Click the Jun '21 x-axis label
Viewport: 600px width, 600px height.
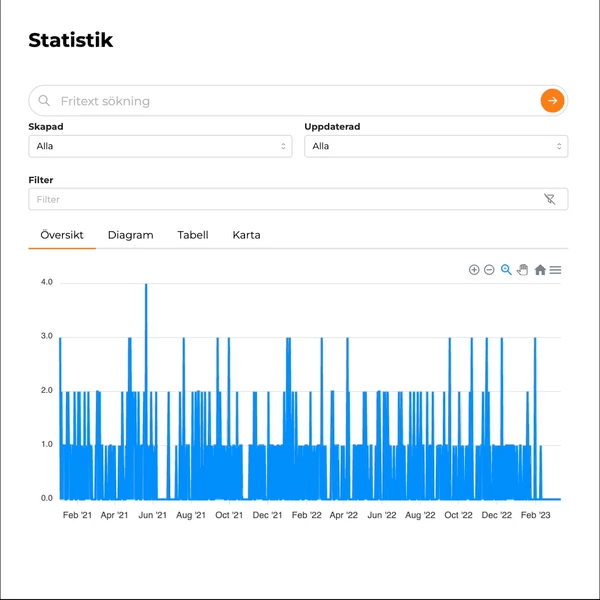(153, 515)
